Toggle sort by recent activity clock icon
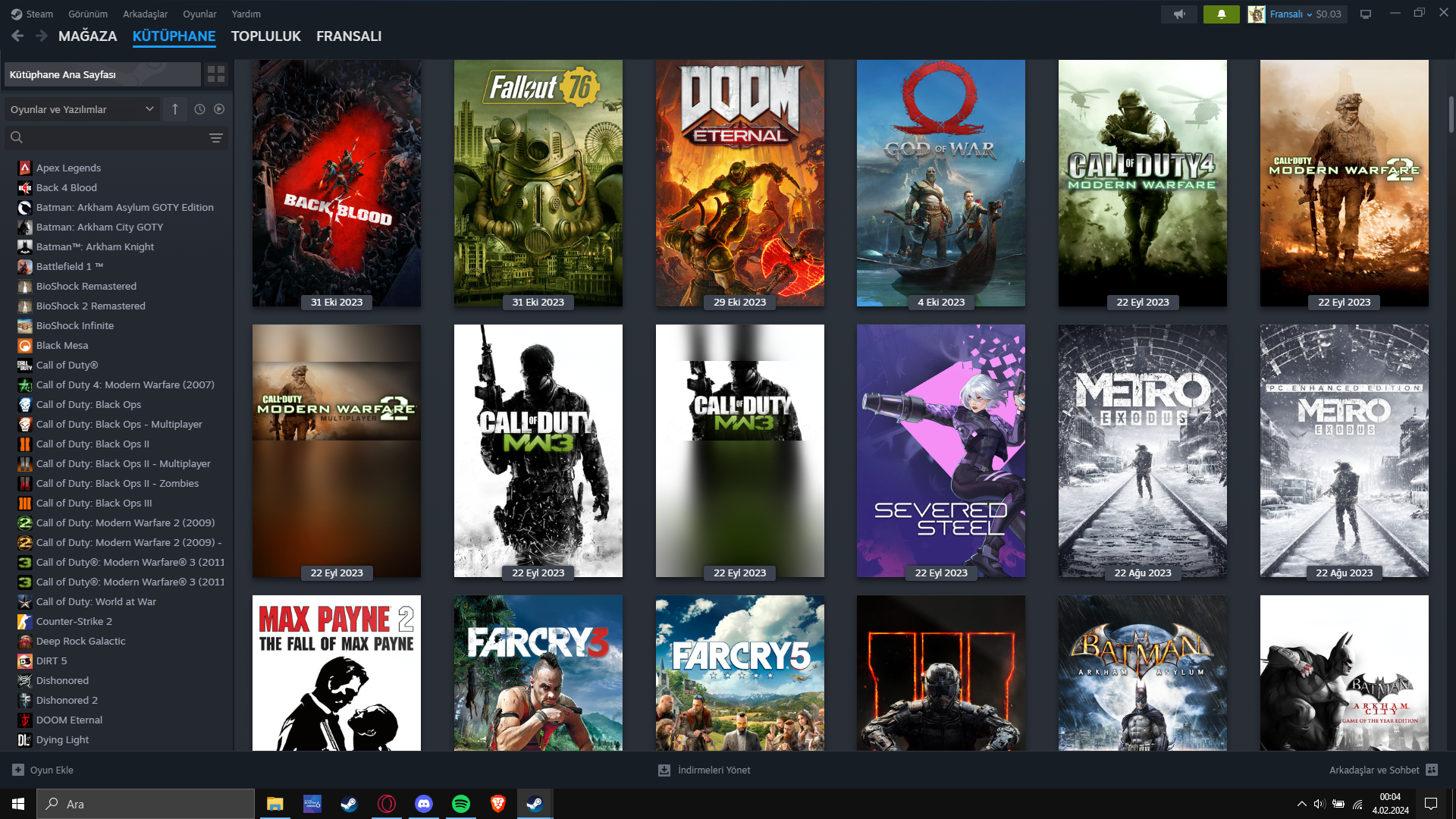The width and height of the screenshot is (1456, 819). click(x=199, y=109)
